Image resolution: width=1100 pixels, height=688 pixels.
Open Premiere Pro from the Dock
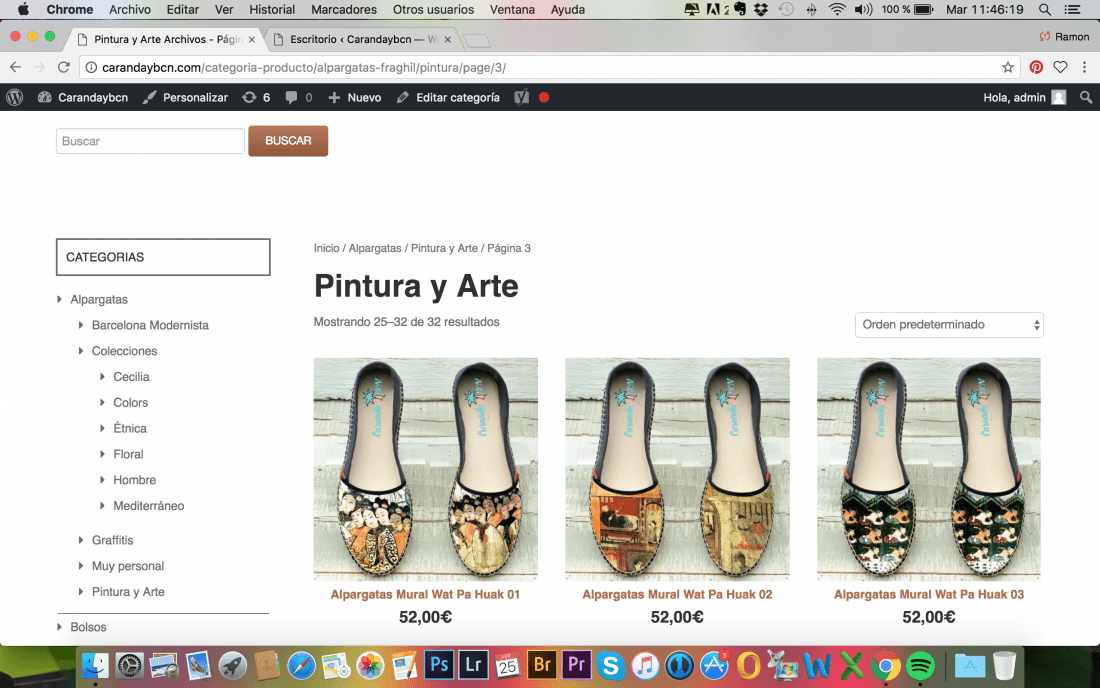577,664
